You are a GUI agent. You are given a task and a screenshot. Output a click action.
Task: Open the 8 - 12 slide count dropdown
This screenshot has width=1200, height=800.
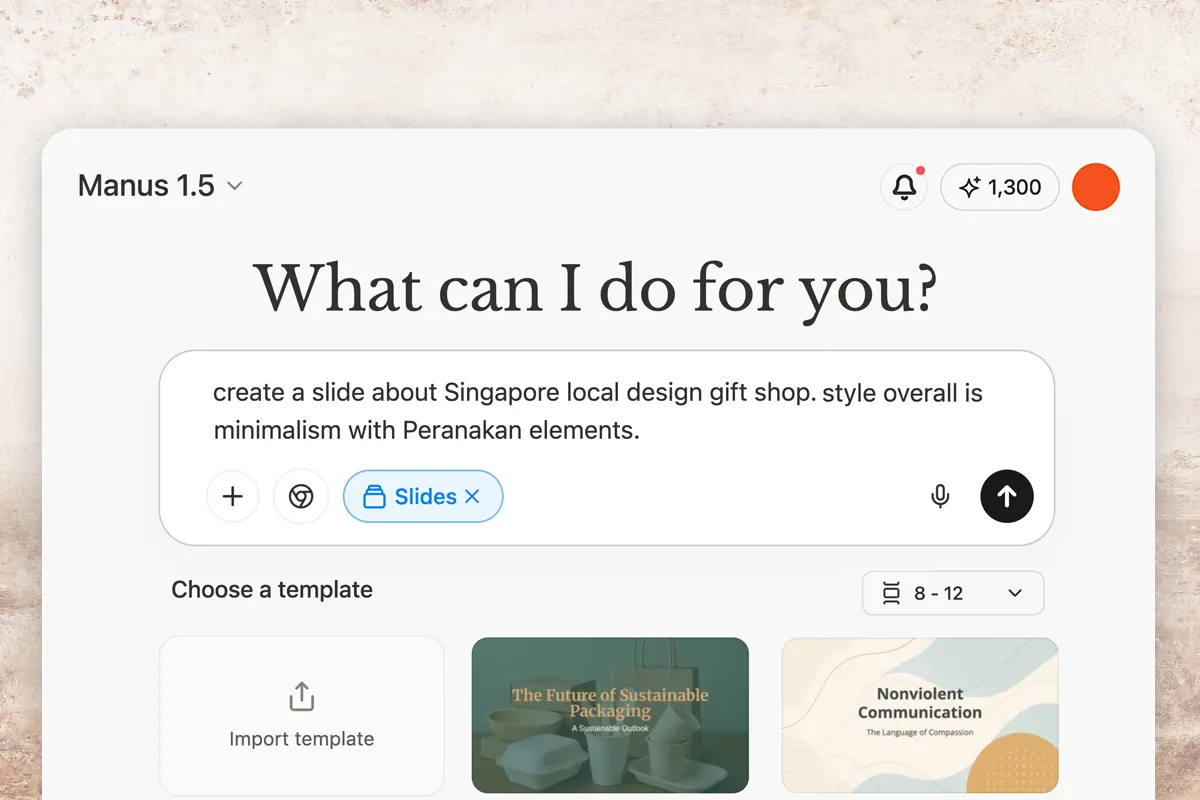pyautogui.click(x=1014, y=593)
